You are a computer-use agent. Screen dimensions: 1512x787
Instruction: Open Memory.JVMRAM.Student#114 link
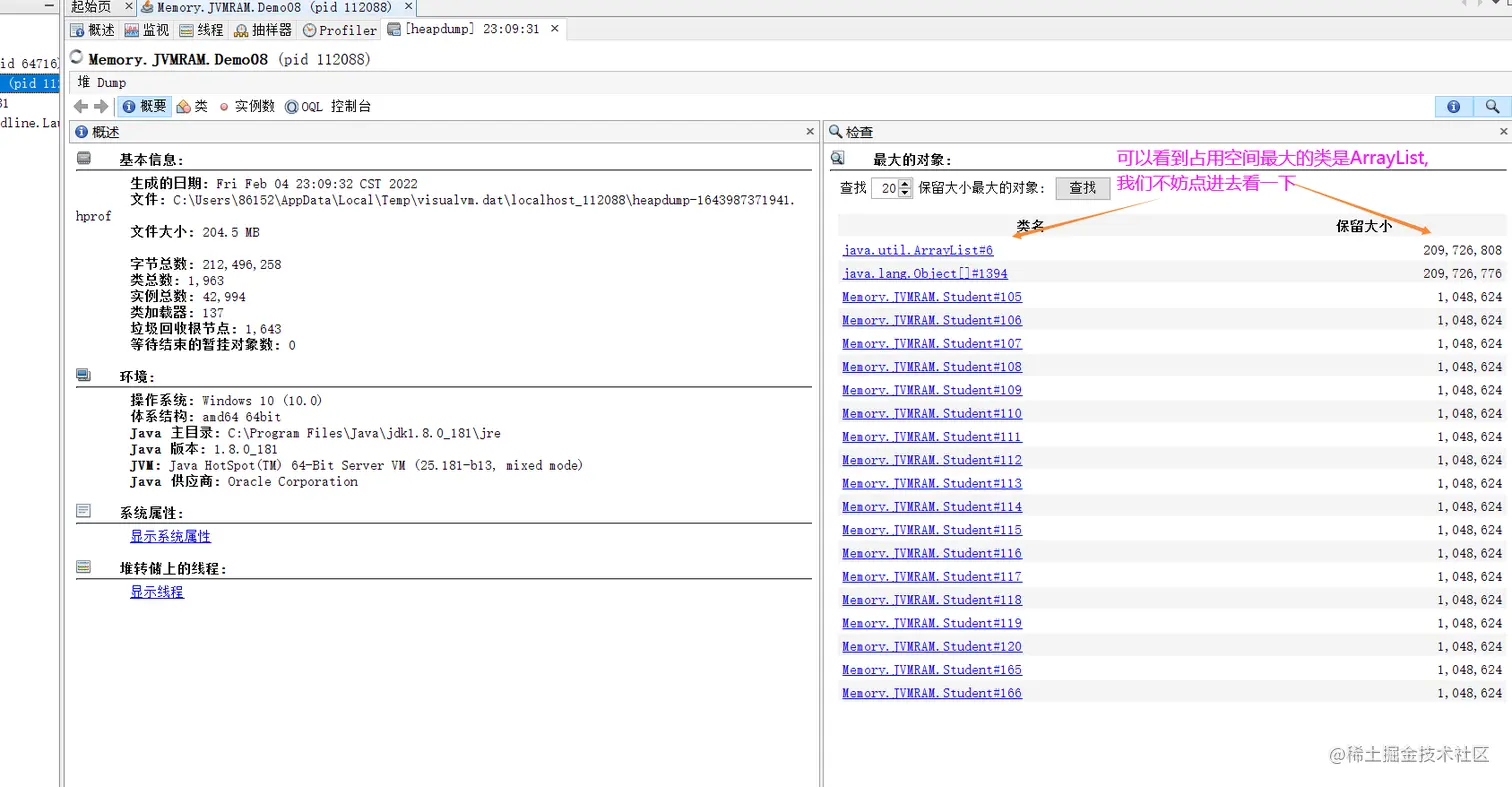[x=932, y=506]
